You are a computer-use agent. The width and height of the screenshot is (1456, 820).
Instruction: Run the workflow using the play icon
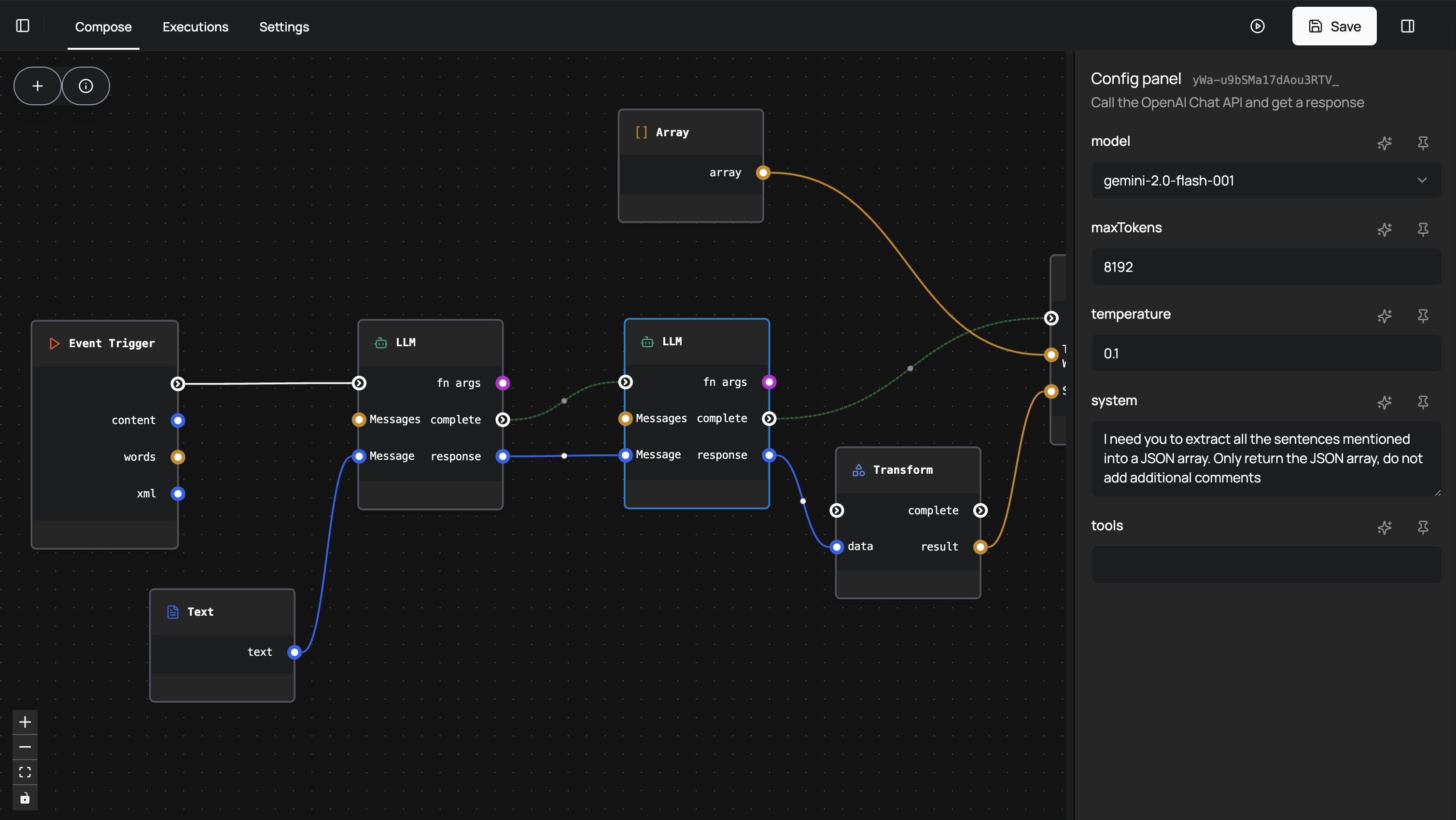click(x=1258, y=26)
